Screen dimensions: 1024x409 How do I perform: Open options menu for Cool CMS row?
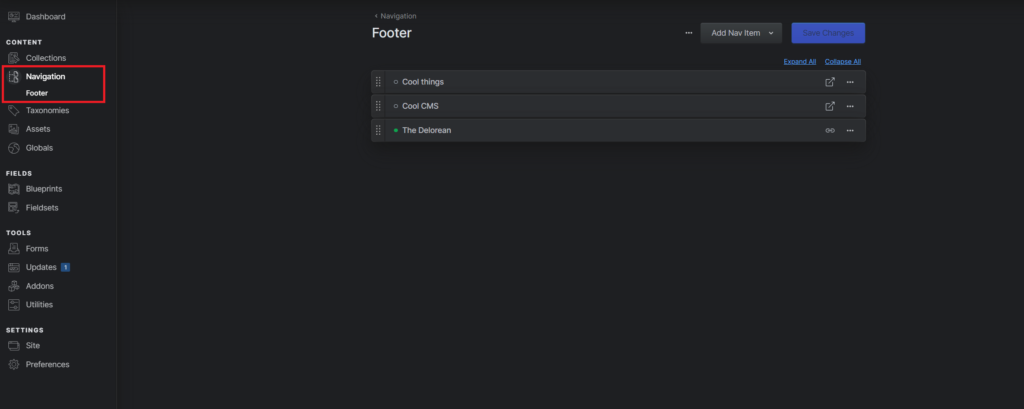tap(850, 106)
